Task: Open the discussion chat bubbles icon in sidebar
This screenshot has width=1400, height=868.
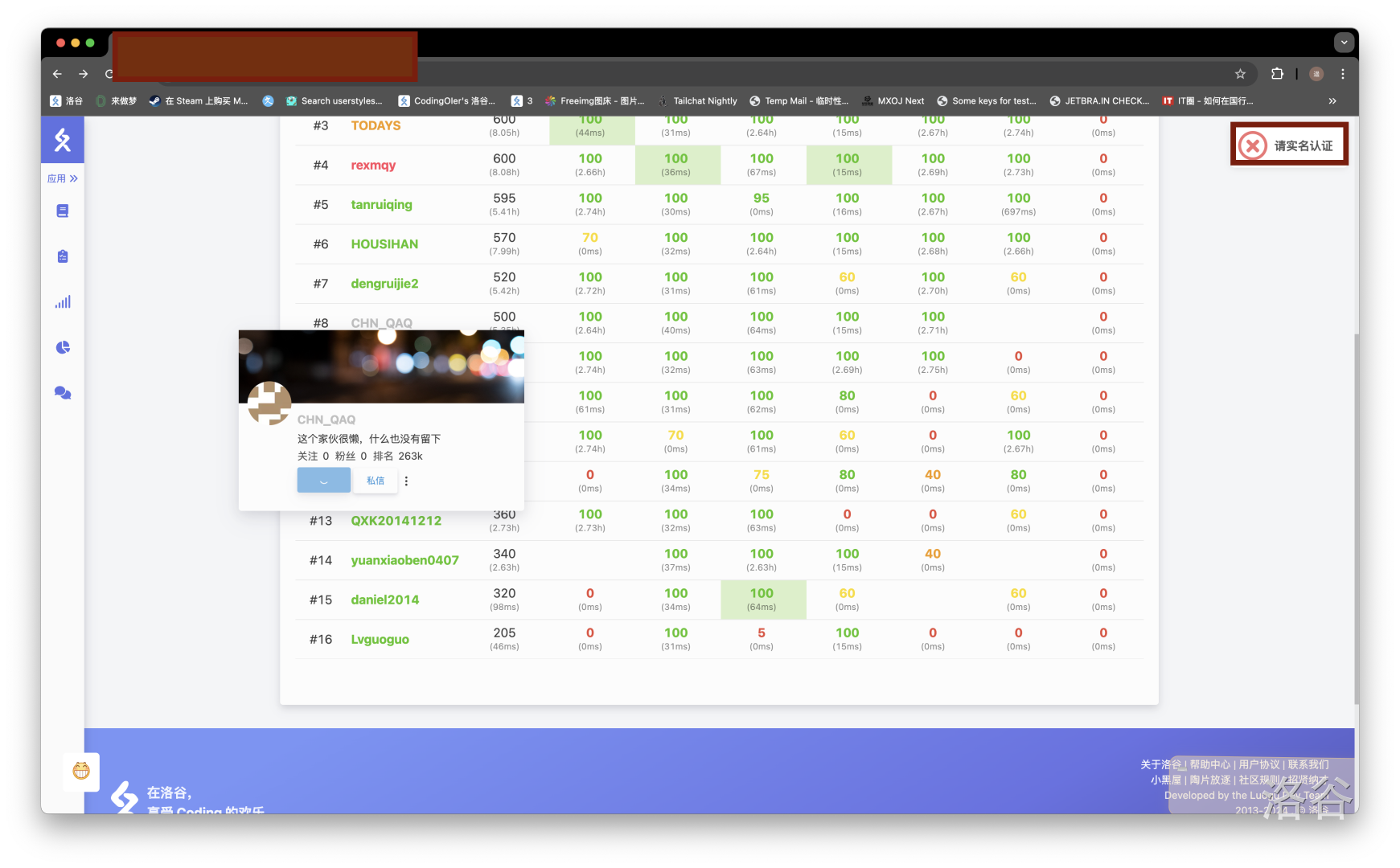Action: pyautogui.click(x=63, y=393)
